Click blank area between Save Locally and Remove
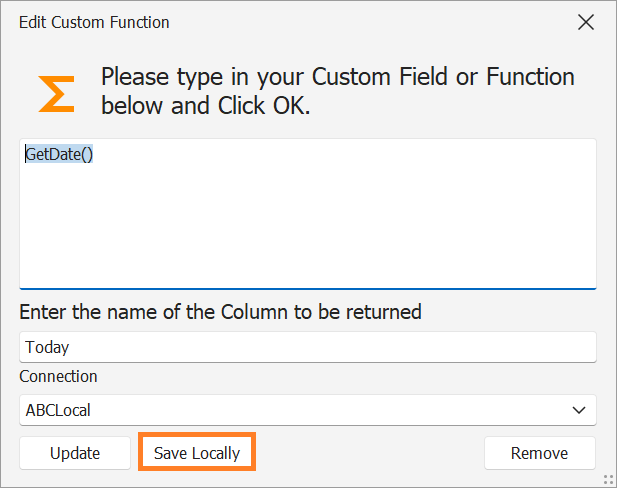The image size is (617, 488). 370,453
